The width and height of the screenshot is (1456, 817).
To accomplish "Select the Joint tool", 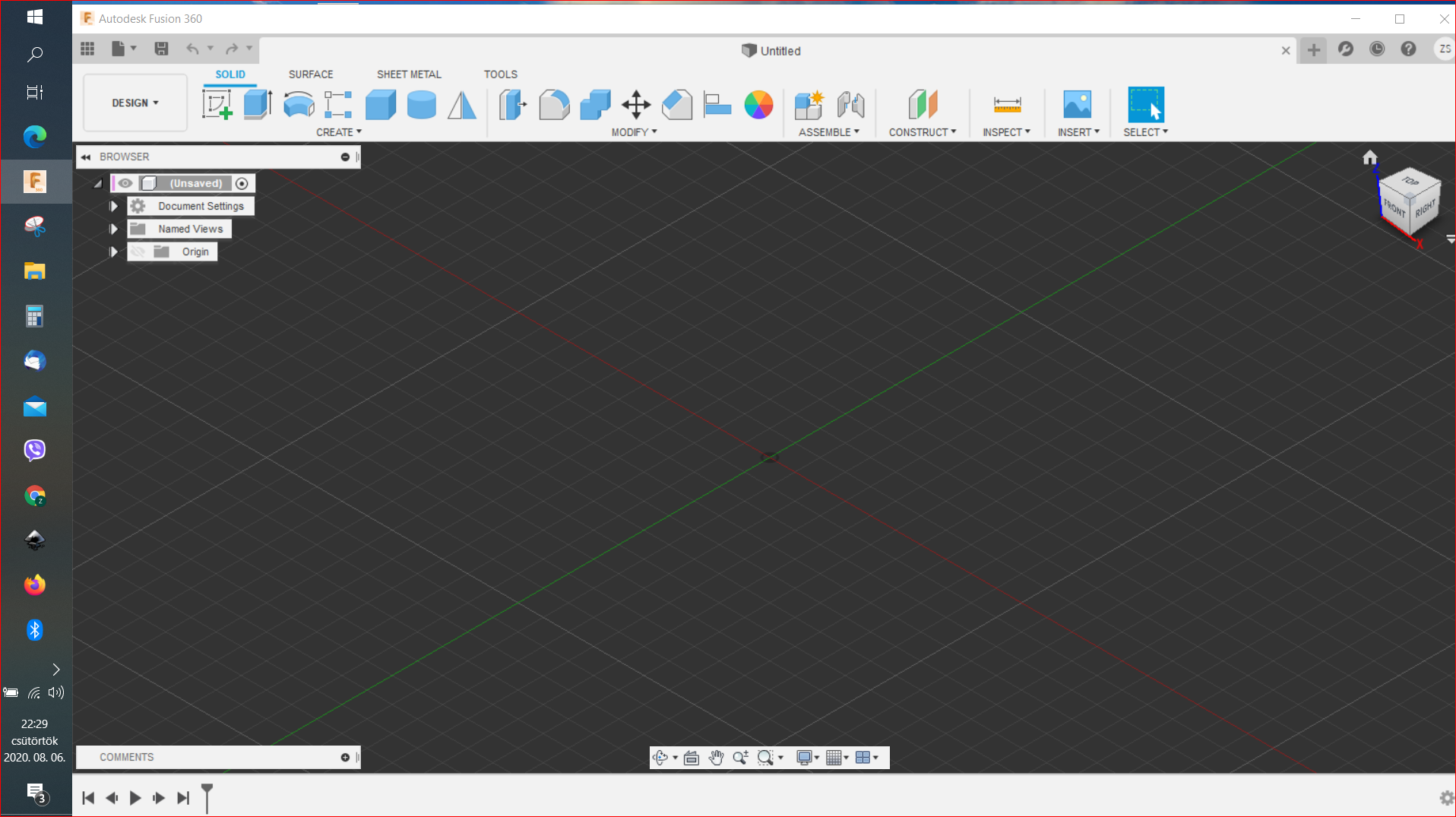I will pos(851,104).
